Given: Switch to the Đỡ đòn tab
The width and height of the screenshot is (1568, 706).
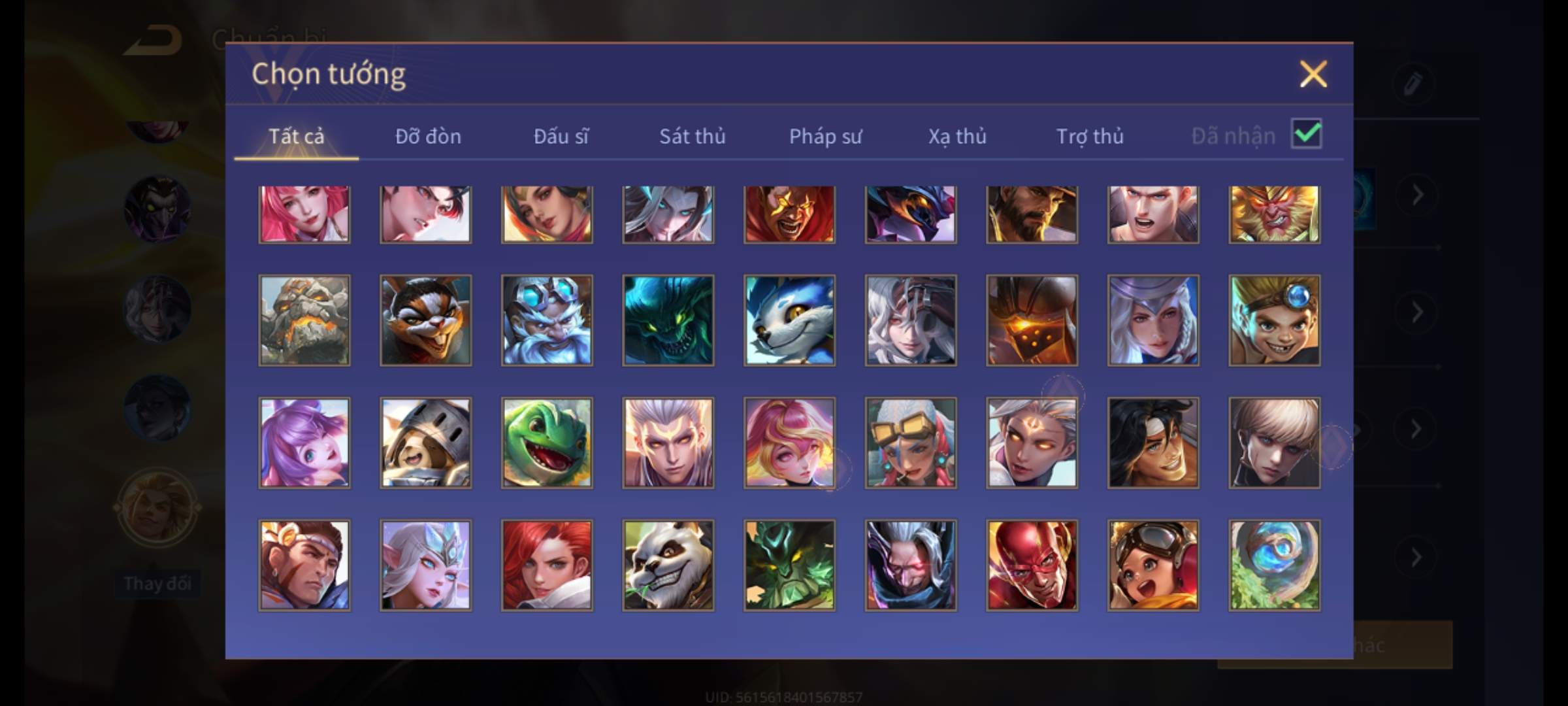Looking at the screenshot, I should click(x=428, y=136).
